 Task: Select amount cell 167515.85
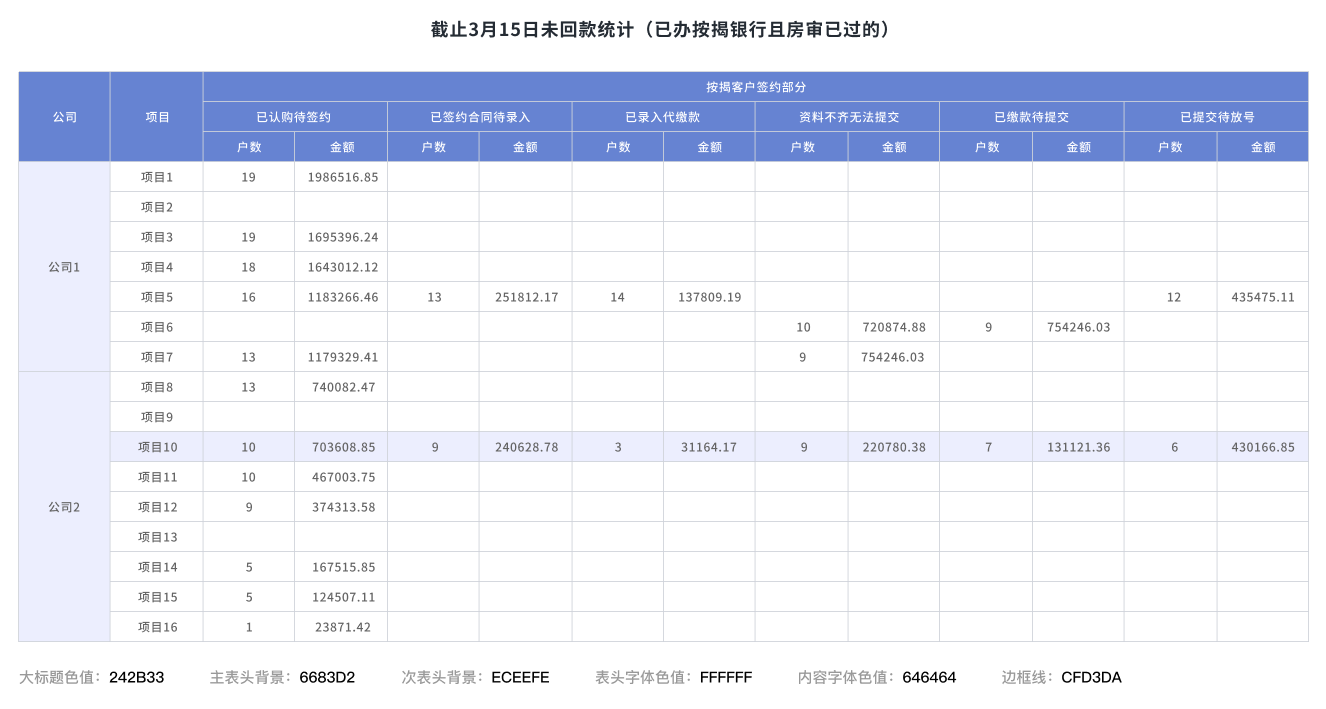[341, 567]
